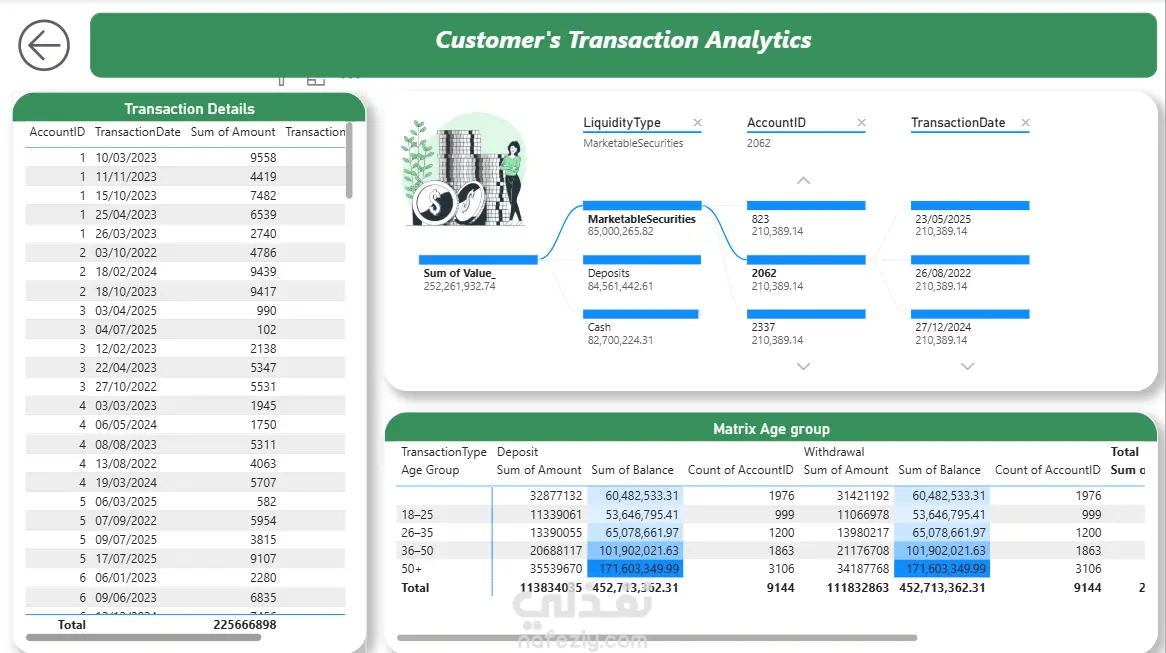
Task: Select account 2337 node
Action: click(x=806, y=327)
